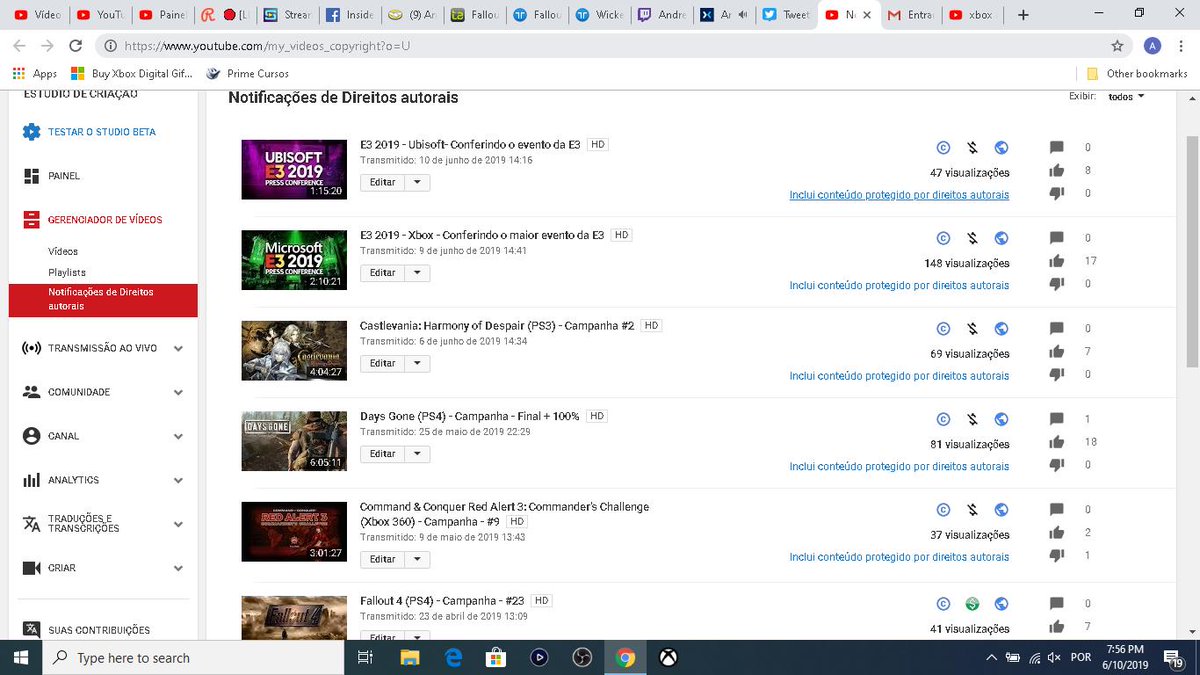Open a new browser tab

tap(1022, 15)
